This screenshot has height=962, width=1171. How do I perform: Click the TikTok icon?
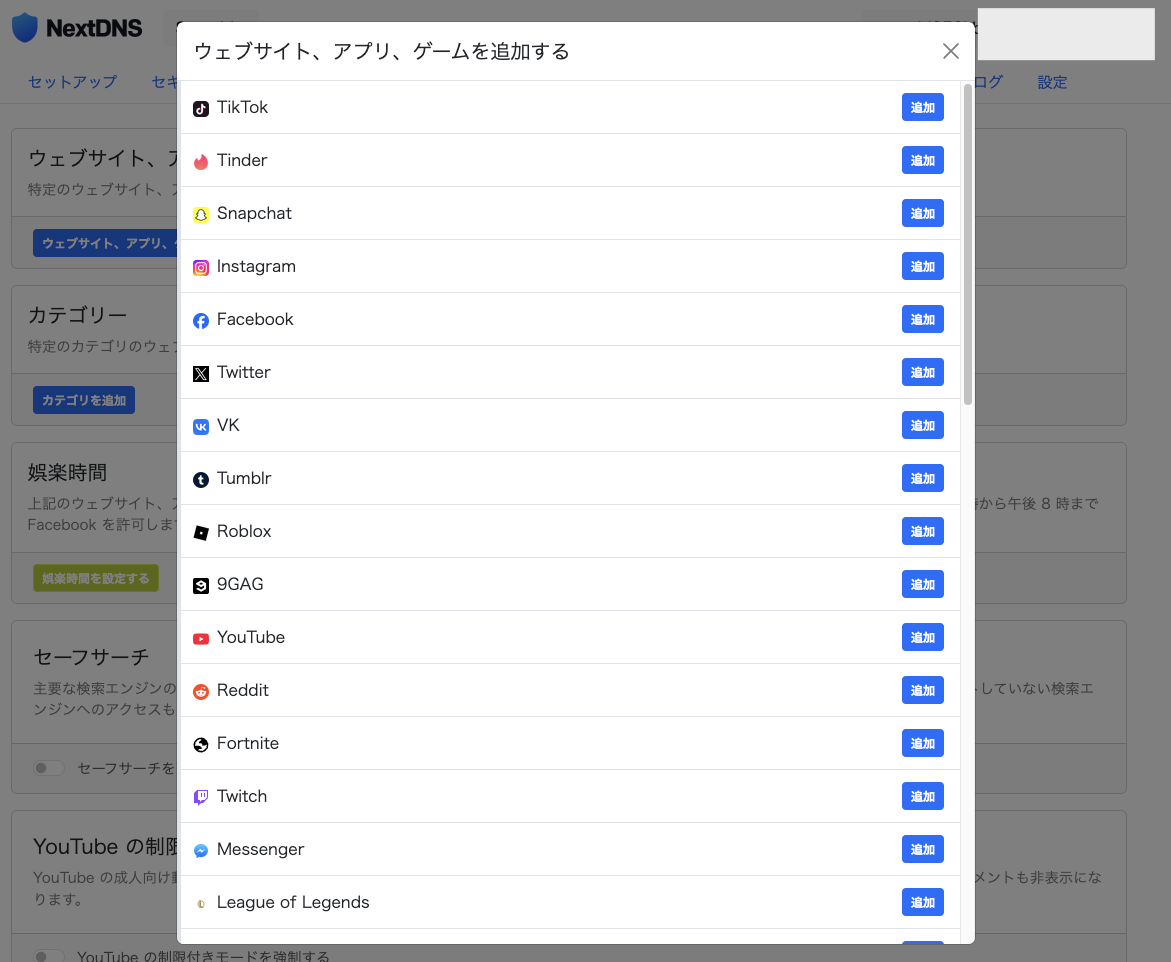201,107
